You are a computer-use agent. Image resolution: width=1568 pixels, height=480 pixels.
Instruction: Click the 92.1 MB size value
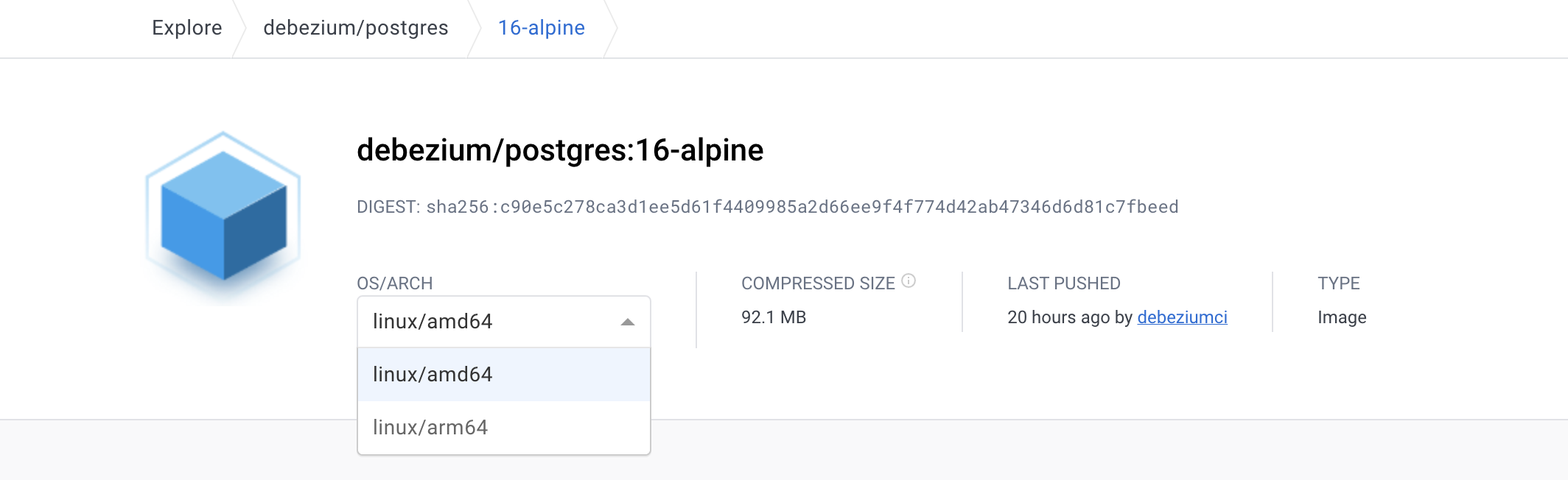[774, 317]
